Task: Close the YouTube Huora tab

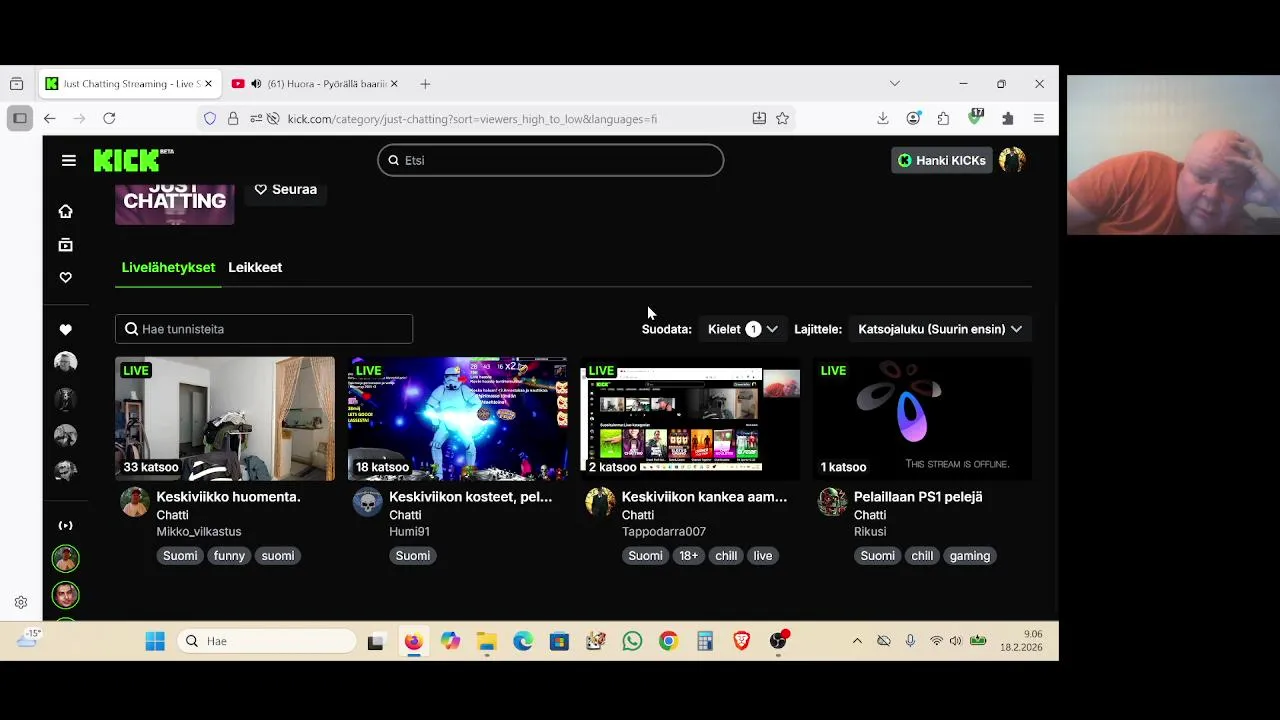Action: (394, 84)
